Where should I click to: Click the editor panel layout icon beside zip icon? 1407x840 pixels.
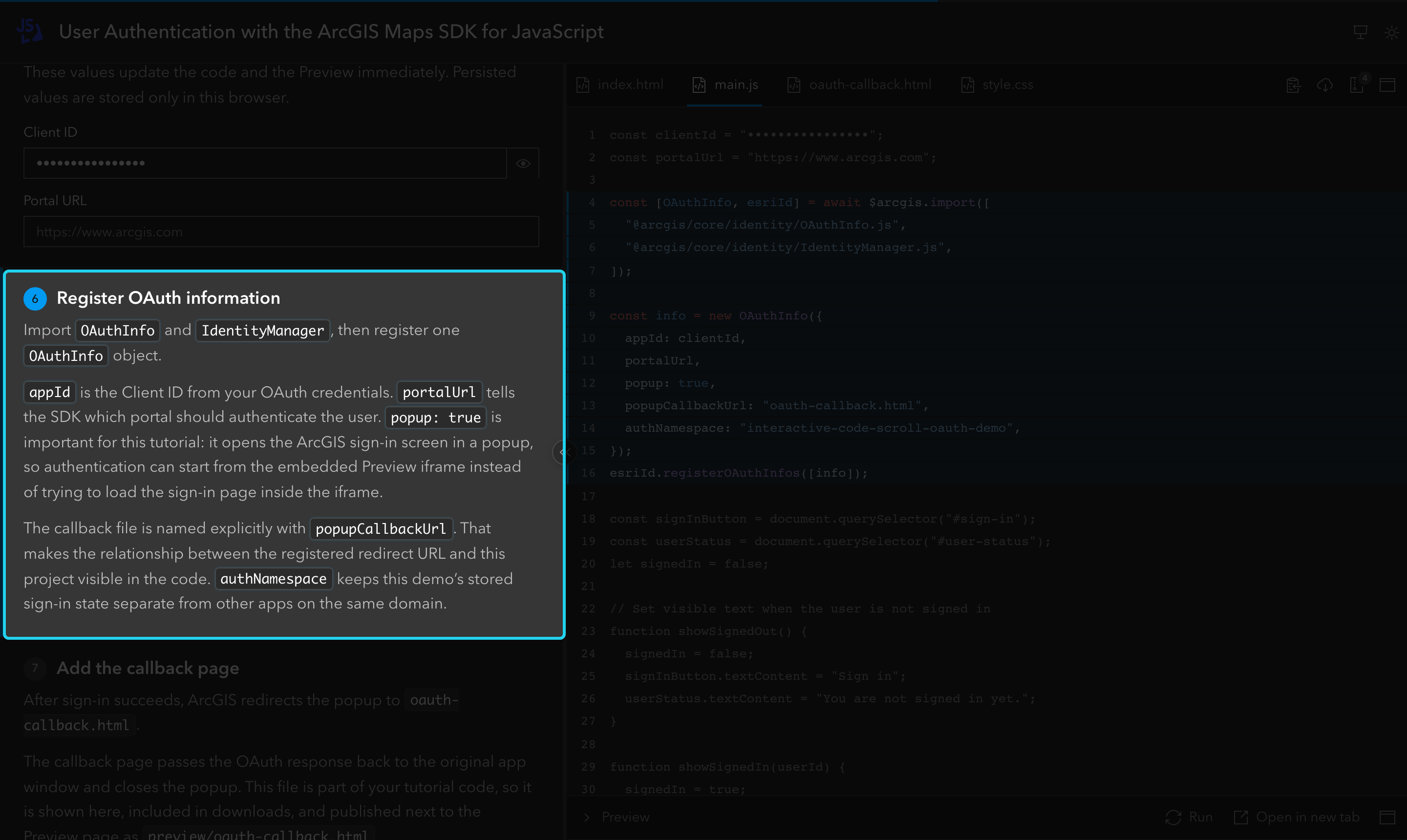point(1387,85)
